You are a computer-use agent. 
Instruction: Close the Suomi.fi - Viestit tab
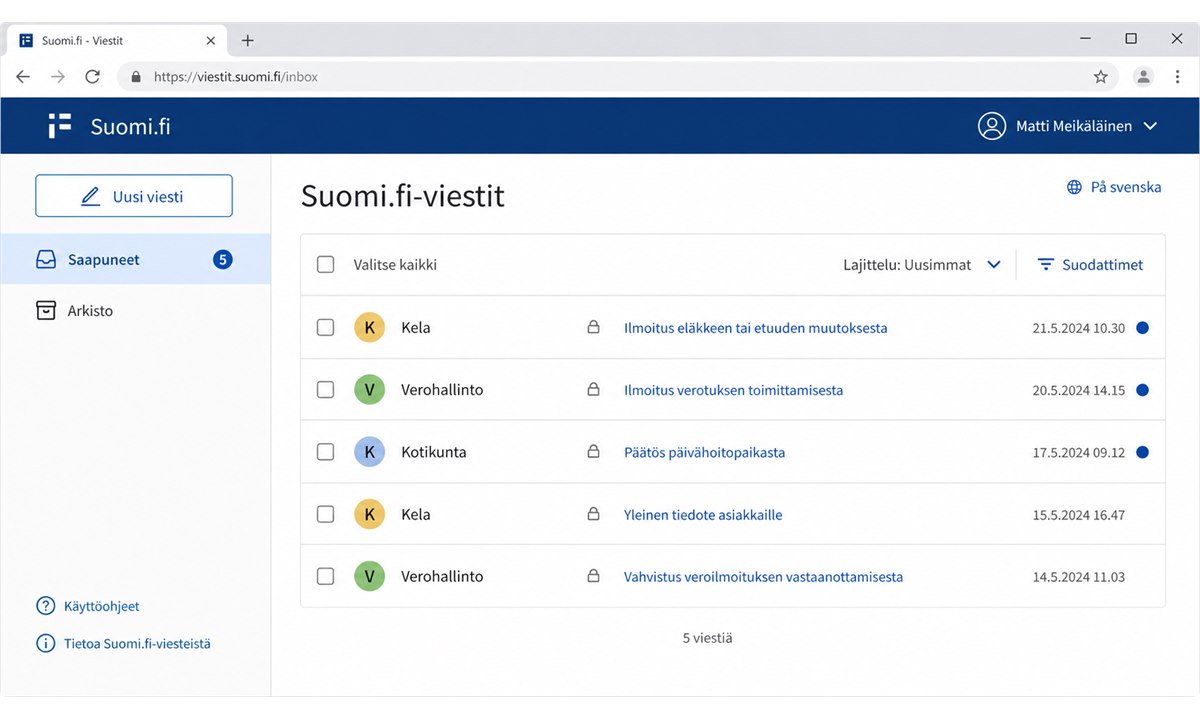tap(210, 41)
